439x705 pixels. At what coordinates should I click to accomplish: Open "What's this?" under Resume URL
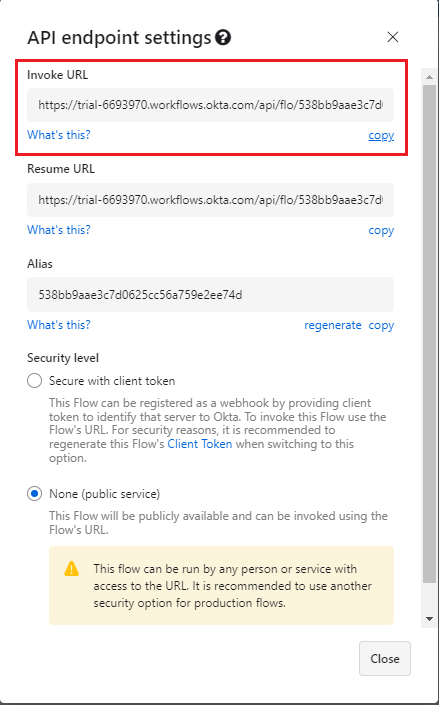coord(59,230)
